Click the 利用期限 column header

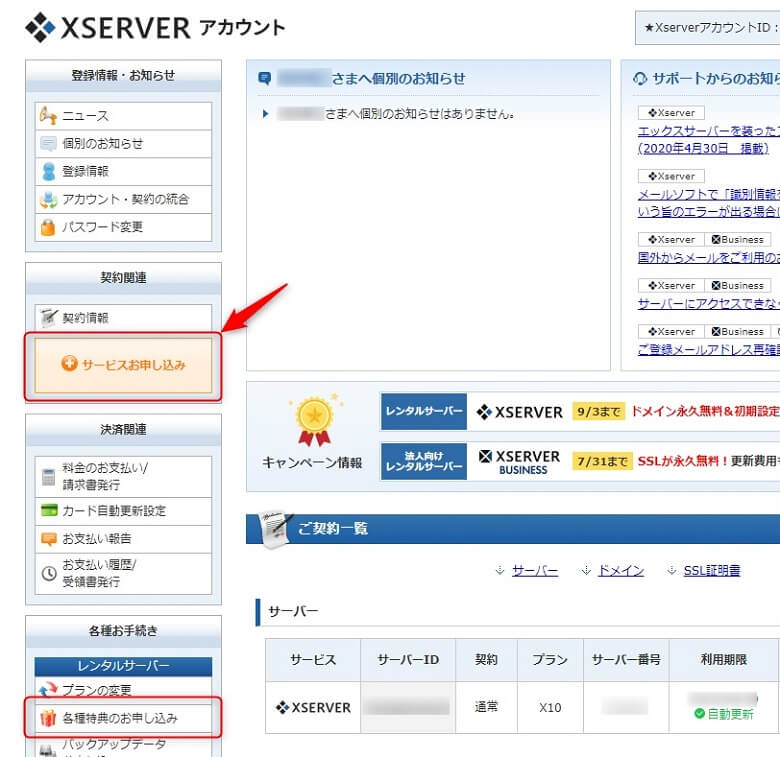click(723, 660)
